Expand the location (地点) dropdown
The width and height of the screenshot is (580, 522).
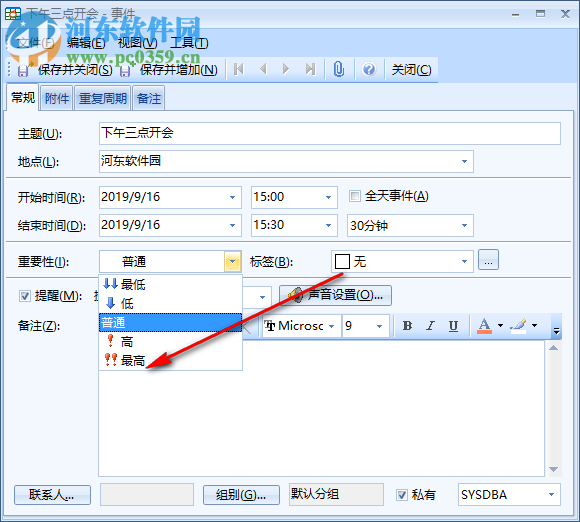pyautogui.click(x=464, y=162)
